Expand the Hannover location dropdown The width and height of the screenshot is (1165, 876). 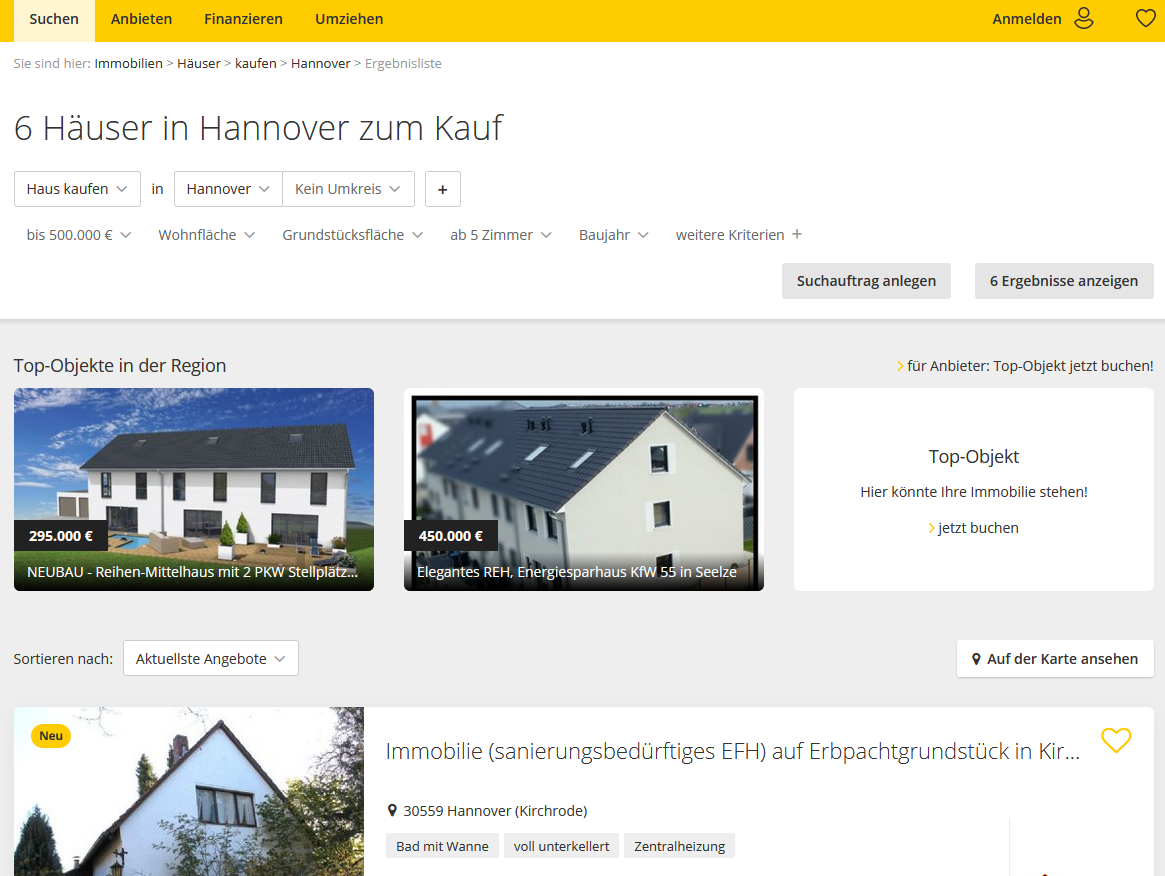click(228, 189)
